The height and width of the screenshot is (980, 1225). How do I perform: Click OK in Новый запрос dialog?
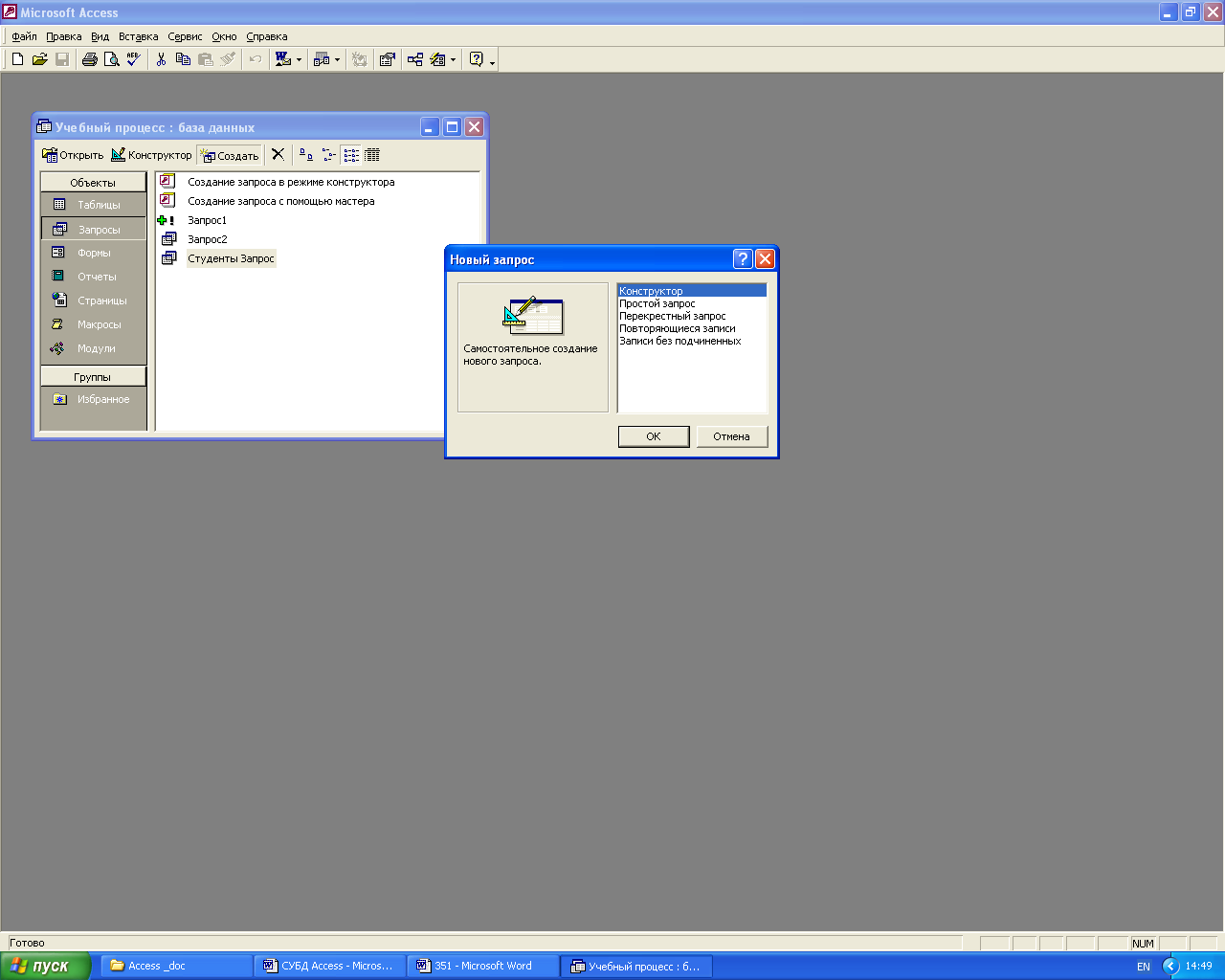[654, 436]
